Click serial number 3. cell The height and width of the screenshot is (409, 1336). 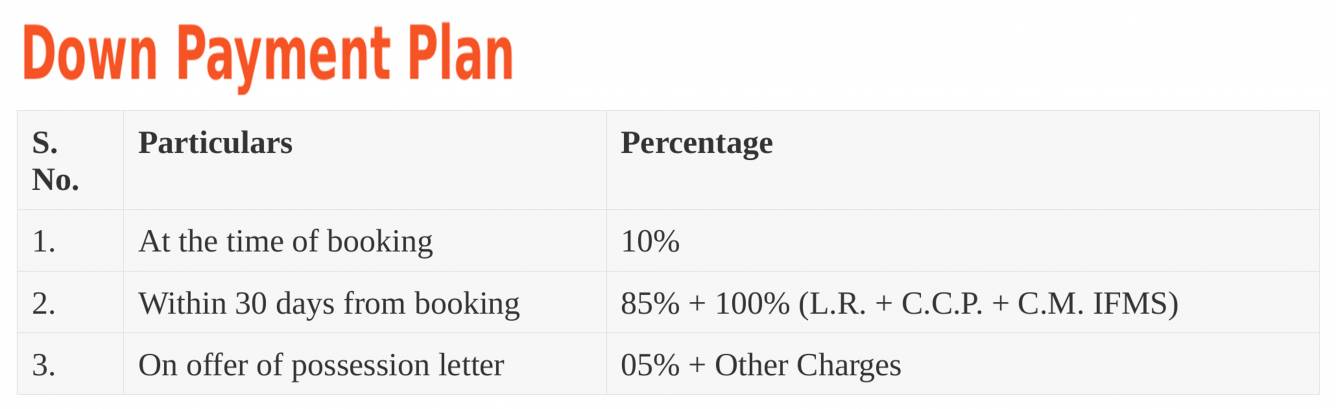[70, 364]
